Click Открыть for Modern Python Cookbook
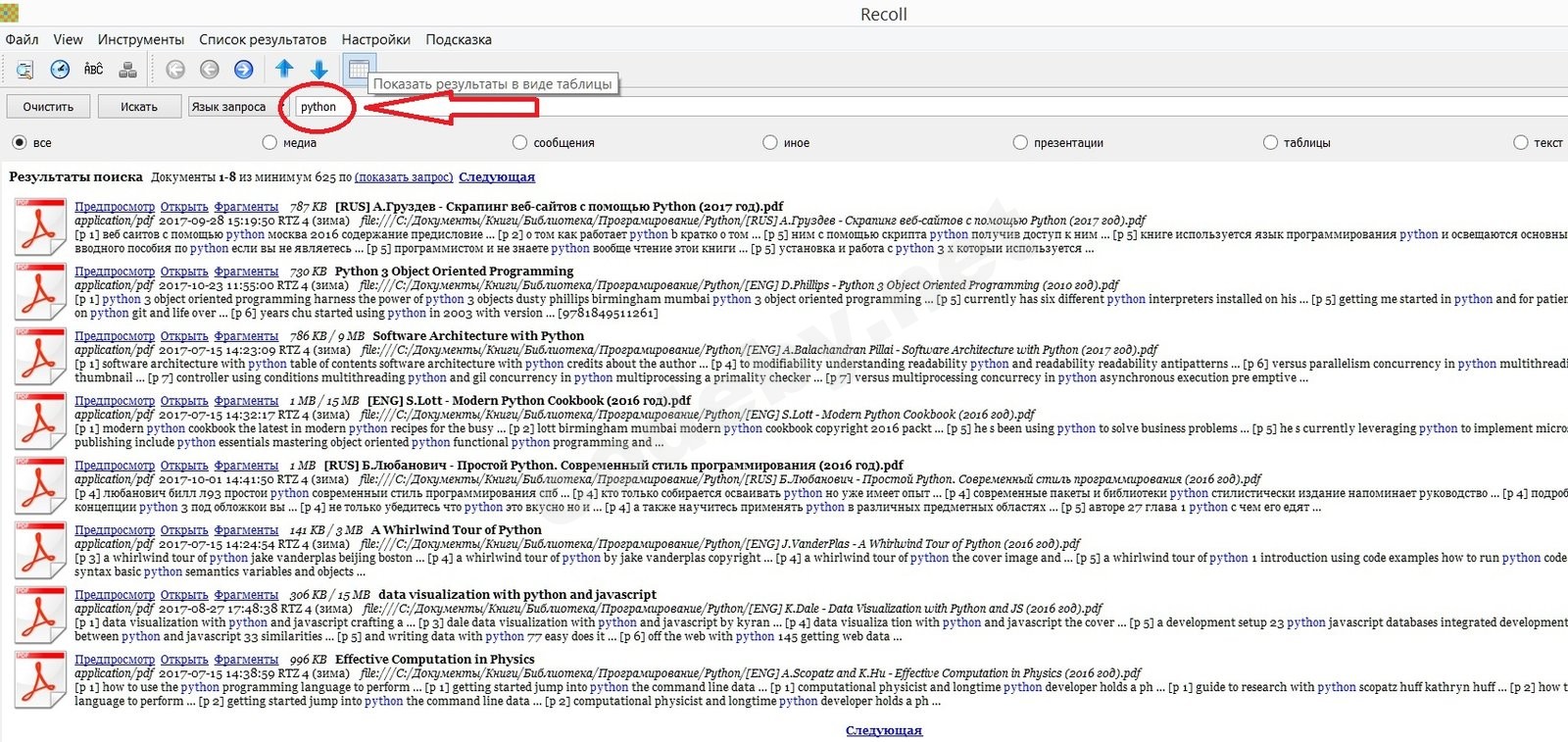The image size is (1568, 742). point(184,401)
